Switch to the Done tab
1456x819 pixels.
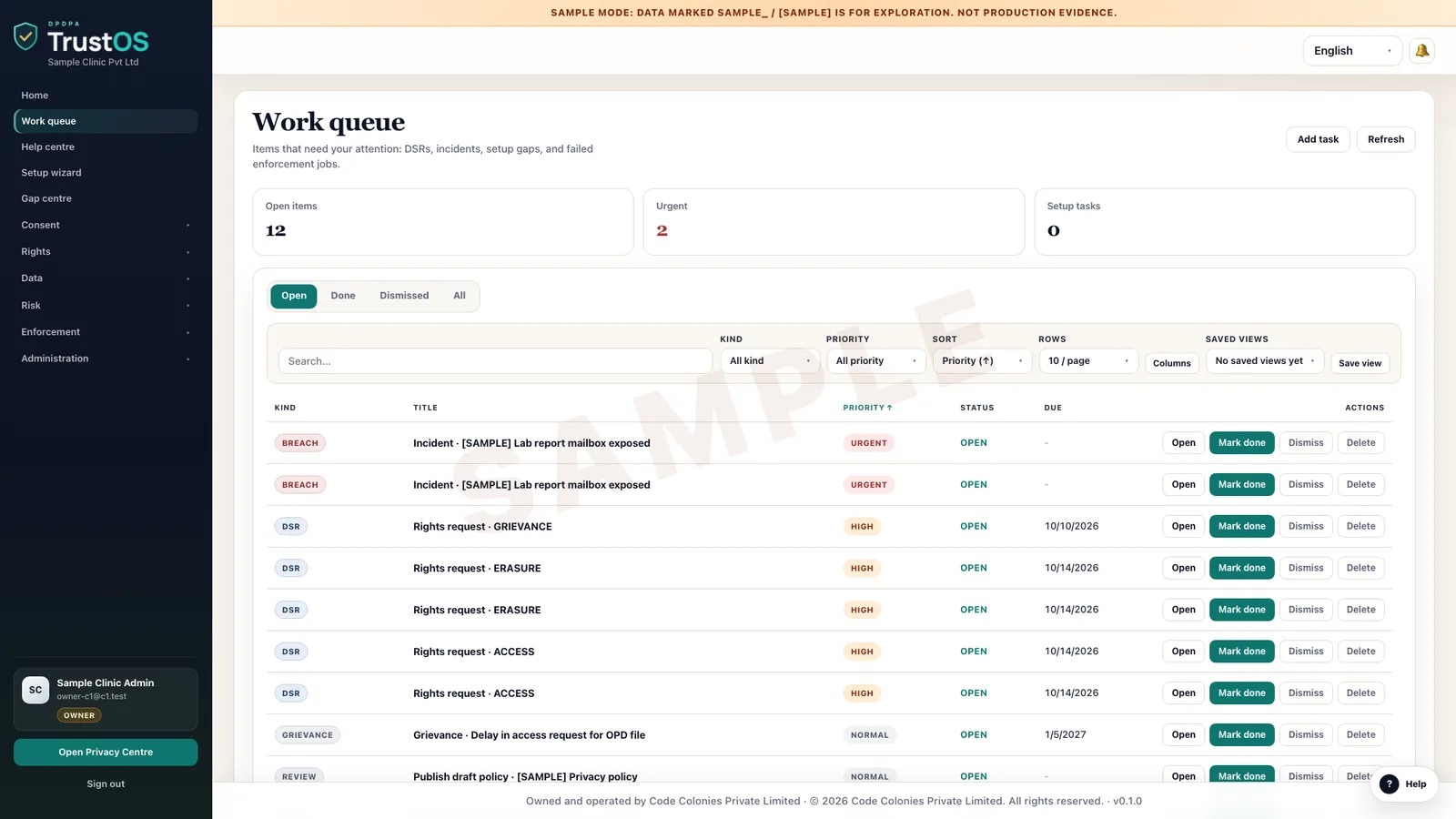click(343, 296)
